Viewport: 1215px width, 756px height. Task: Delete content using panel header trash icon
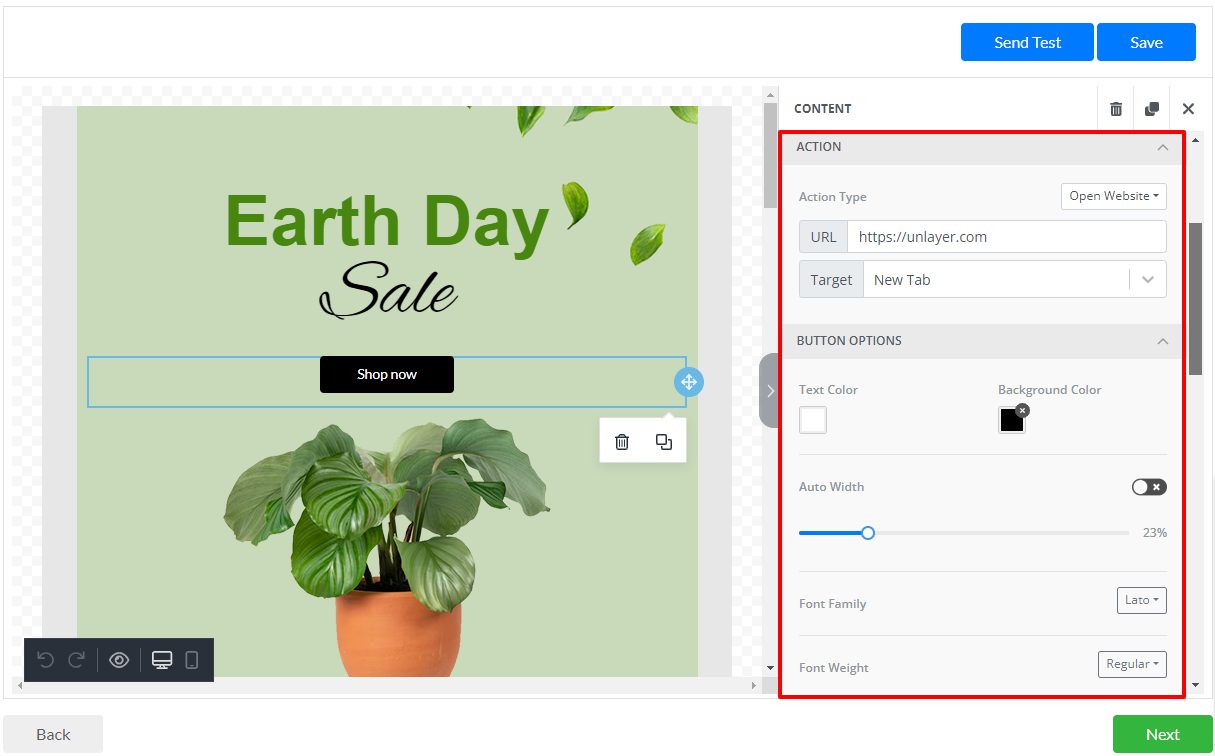coord(1116,109)
